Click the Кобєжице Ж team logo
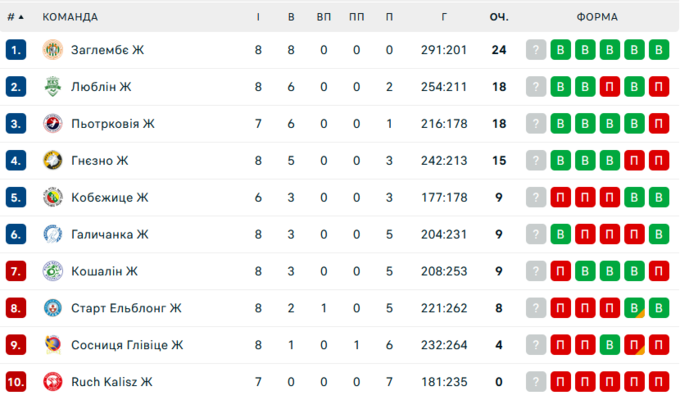680x400 pixels. 53,197
